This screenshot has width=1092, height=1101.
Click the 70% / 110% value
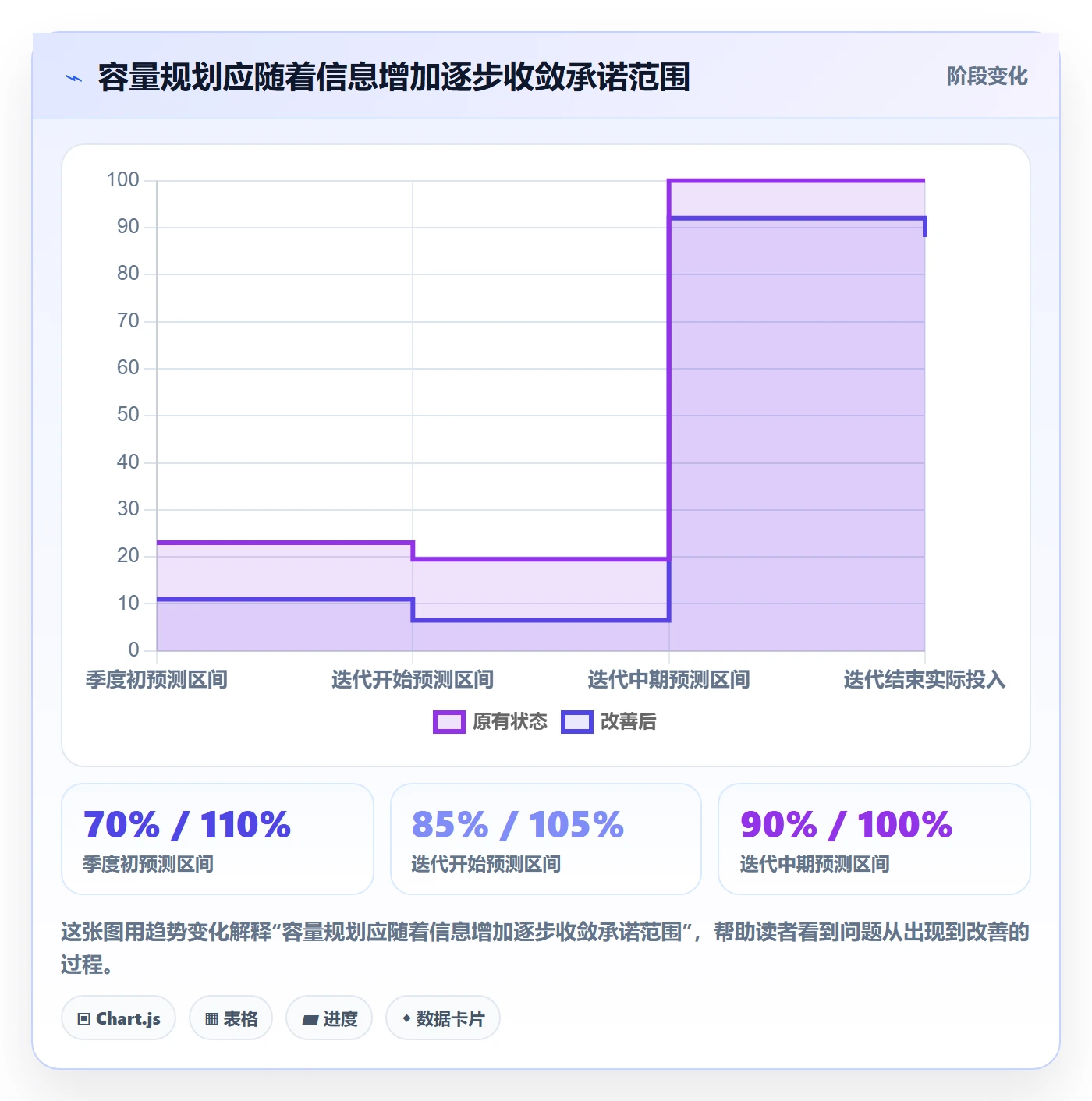click(x=187, y=825)
